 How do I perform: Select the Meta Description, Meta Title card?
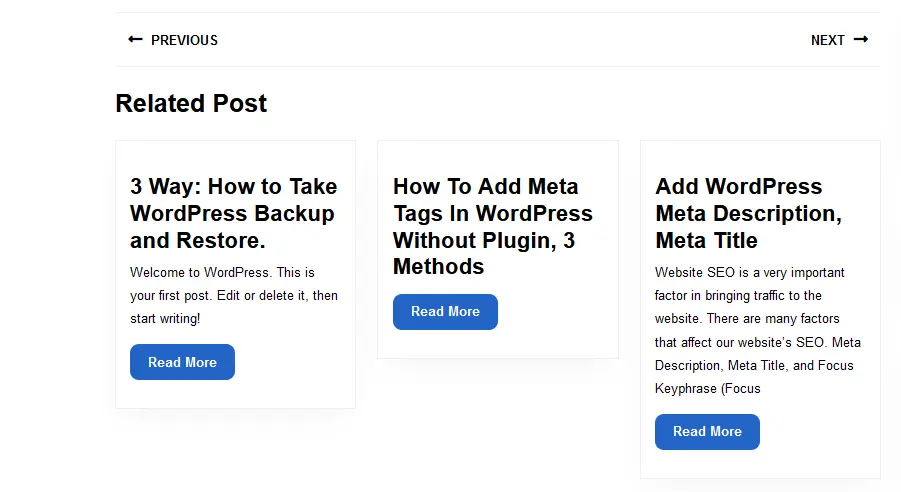tap(760, 309)
